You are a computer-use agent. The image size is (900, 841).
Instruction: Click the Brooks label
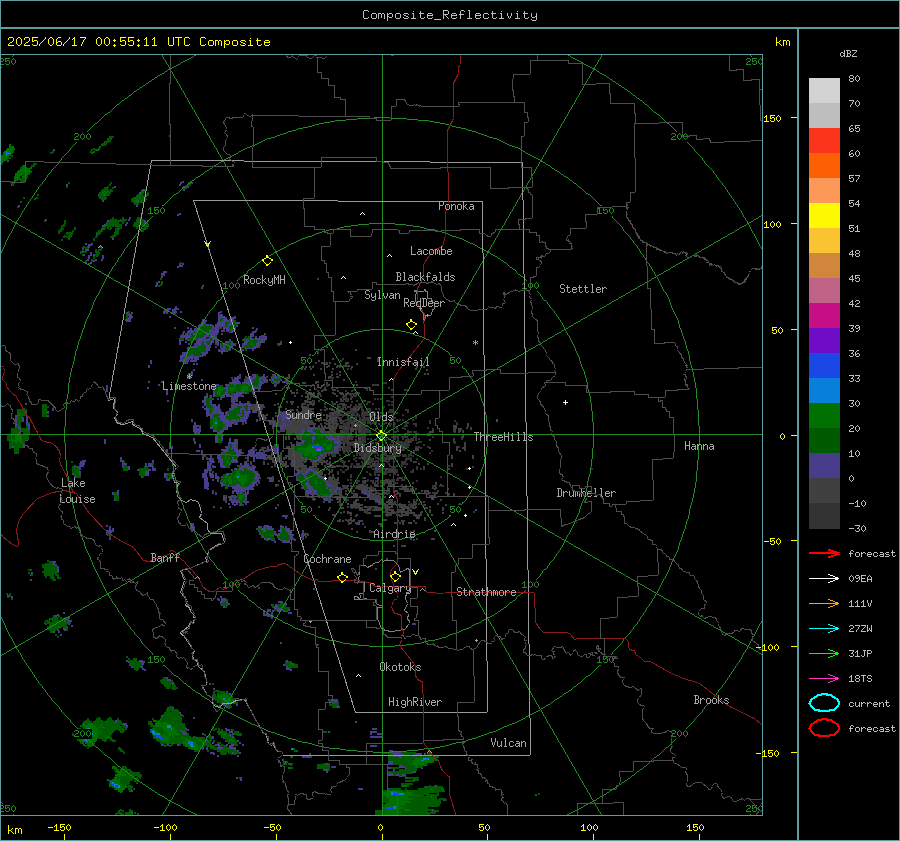coord(711,700)
